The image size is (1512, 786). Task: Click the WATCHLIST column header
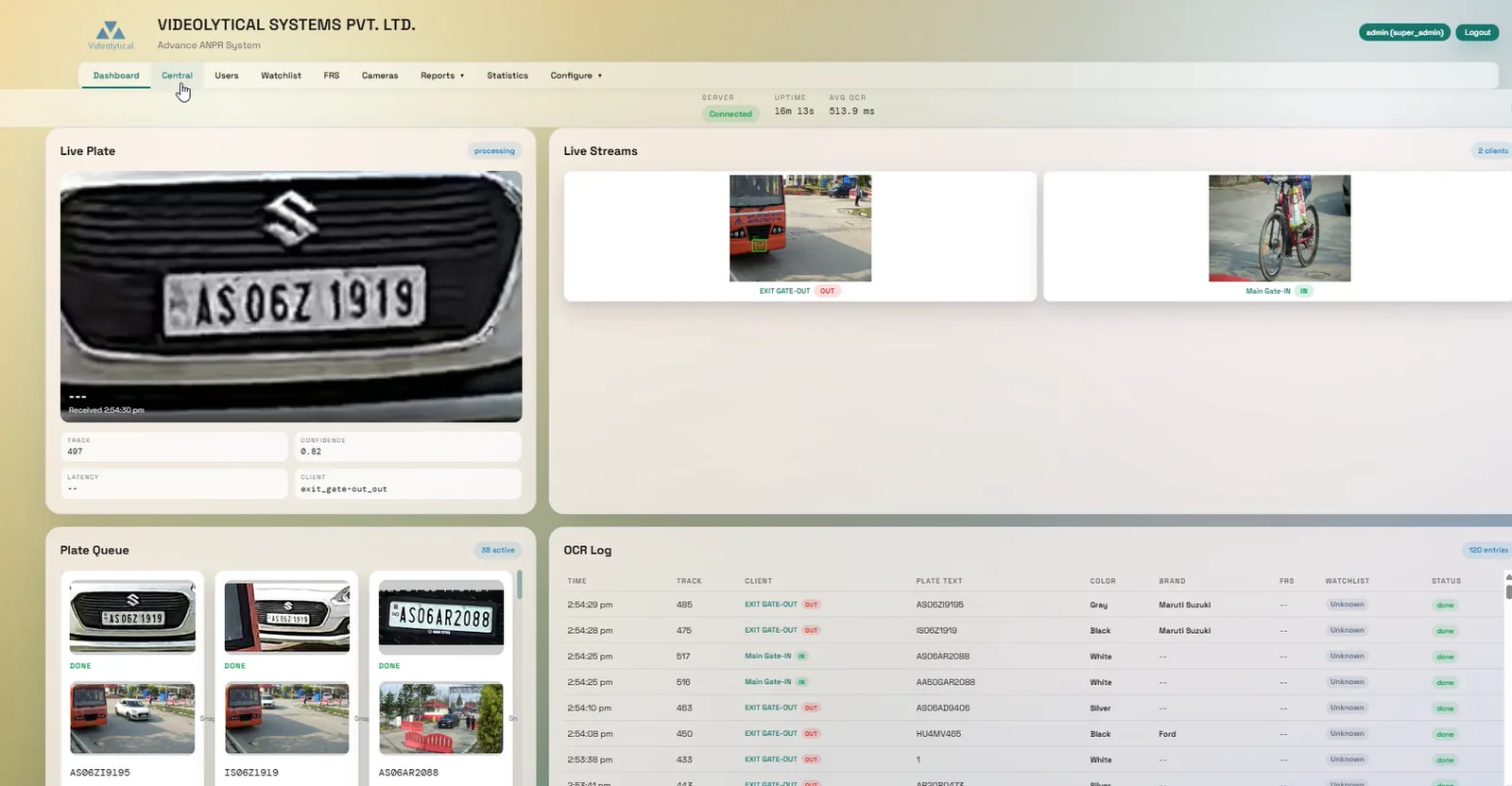pos(1348,581)
